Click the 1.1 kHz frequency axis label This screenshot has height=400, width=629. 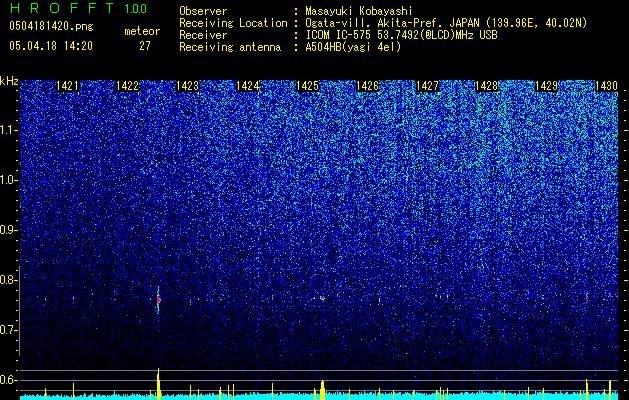(x=8, y=130)
